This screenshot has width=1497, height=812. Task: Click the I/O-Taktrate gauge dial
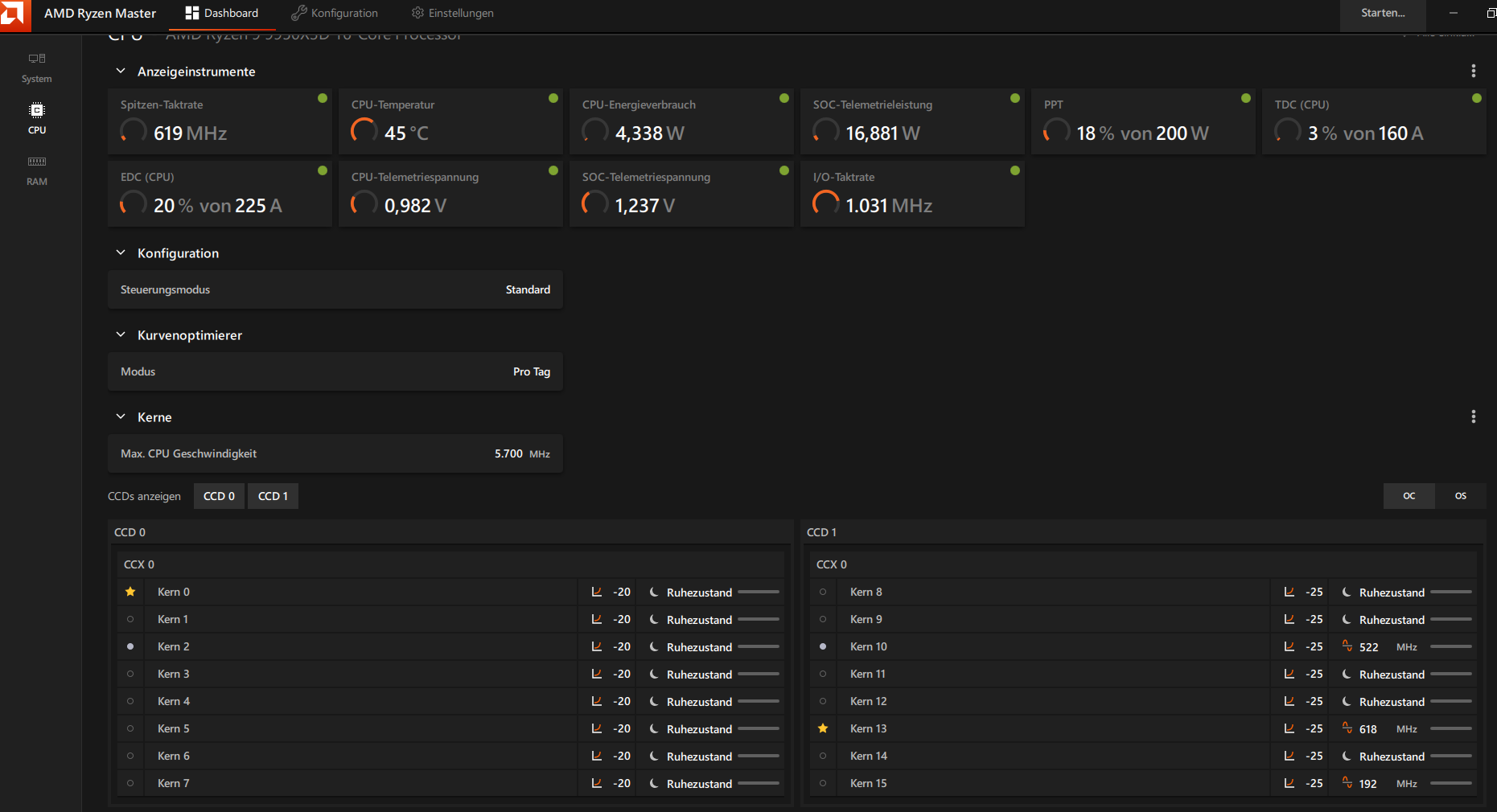[826, 203]
